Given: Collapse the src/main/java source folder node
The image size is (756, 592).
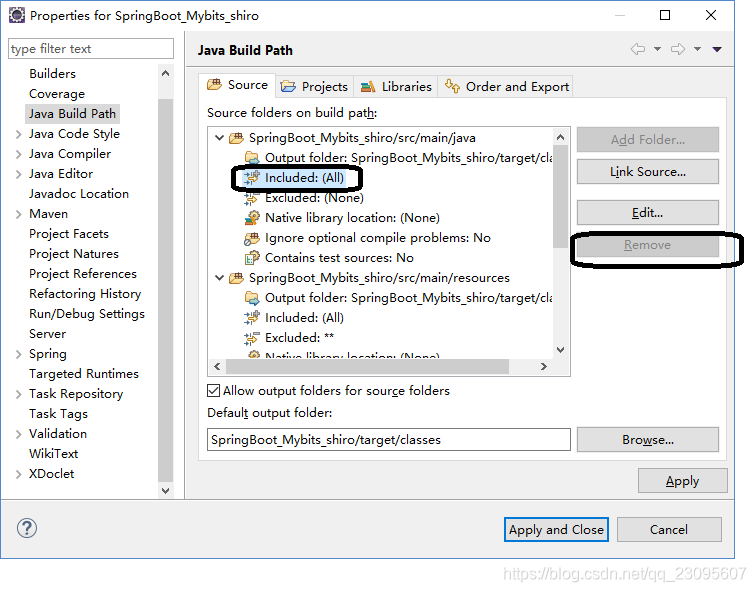Looking at the screenshot, I should click(219, 138).
